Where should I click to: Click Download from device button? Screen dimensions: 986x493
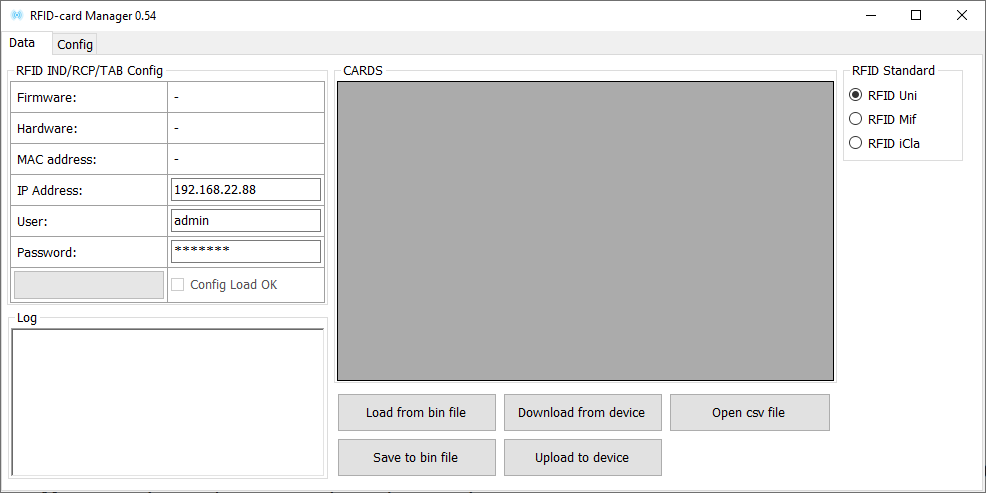[x=581, y=413]
